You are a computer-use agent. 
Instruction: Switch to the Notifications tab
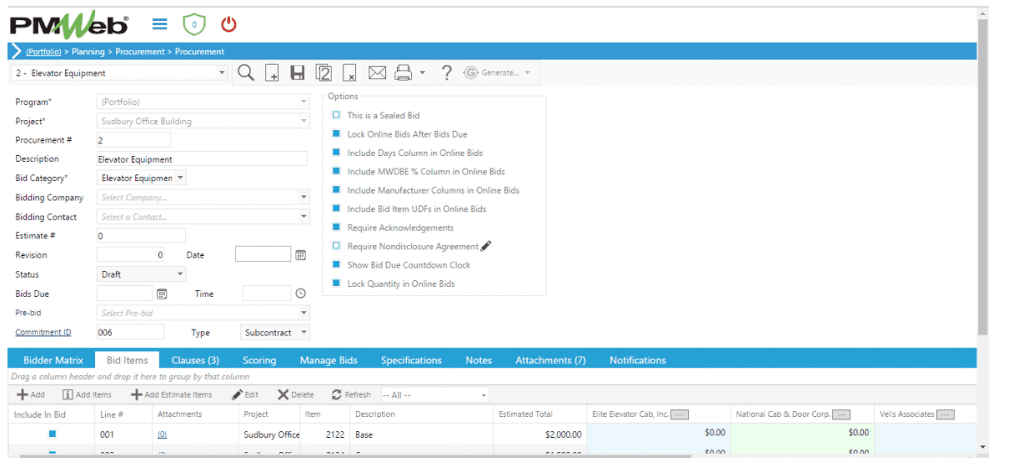(x=637, y=360)
